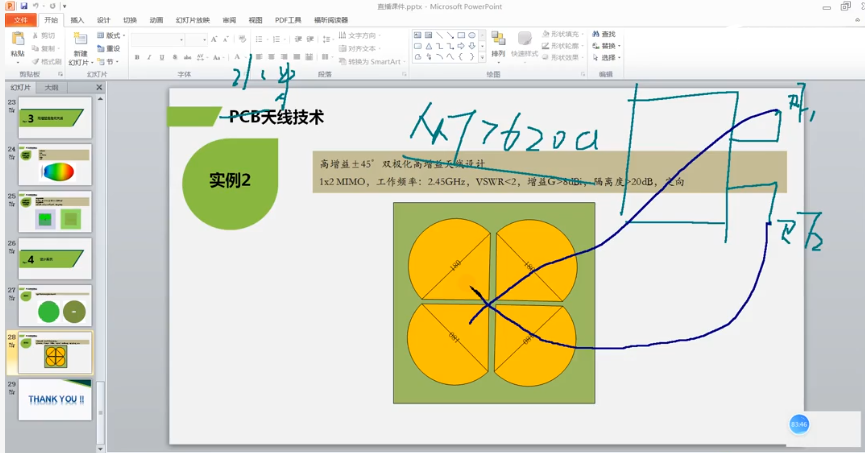Select the Oval shape
Viewport: 865px width, 453px height.
[x=472, y=35]
